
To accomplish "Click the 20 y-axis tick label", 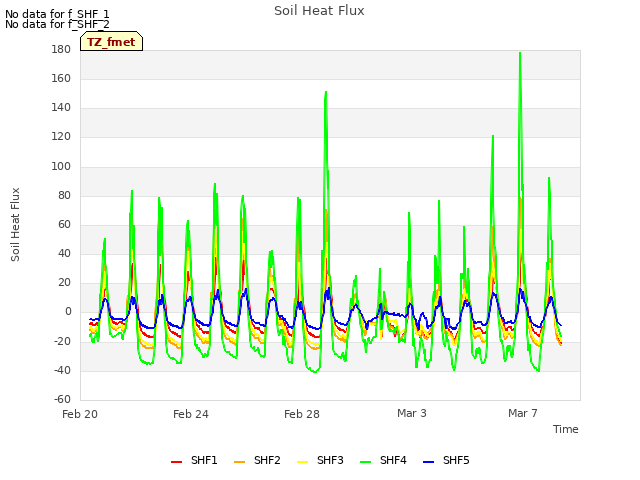I will tap(64, 282).
